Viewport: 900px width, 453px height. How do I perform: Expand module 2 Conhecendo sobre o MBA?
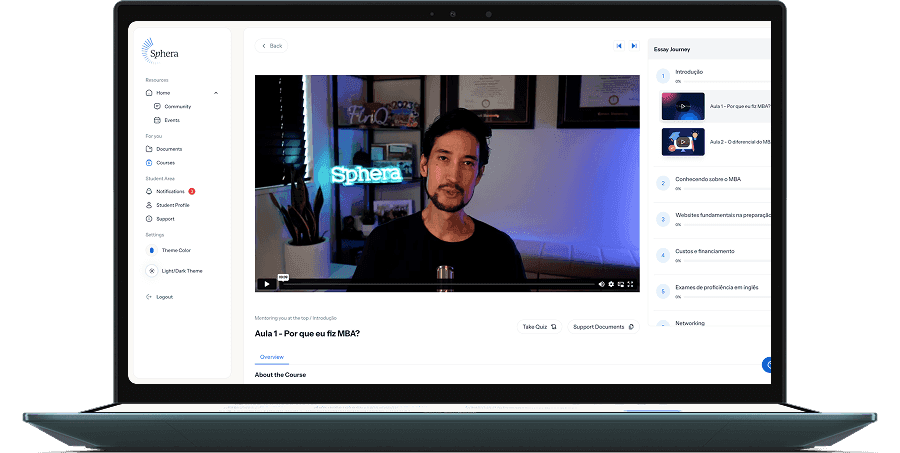[x=713, y=183]
